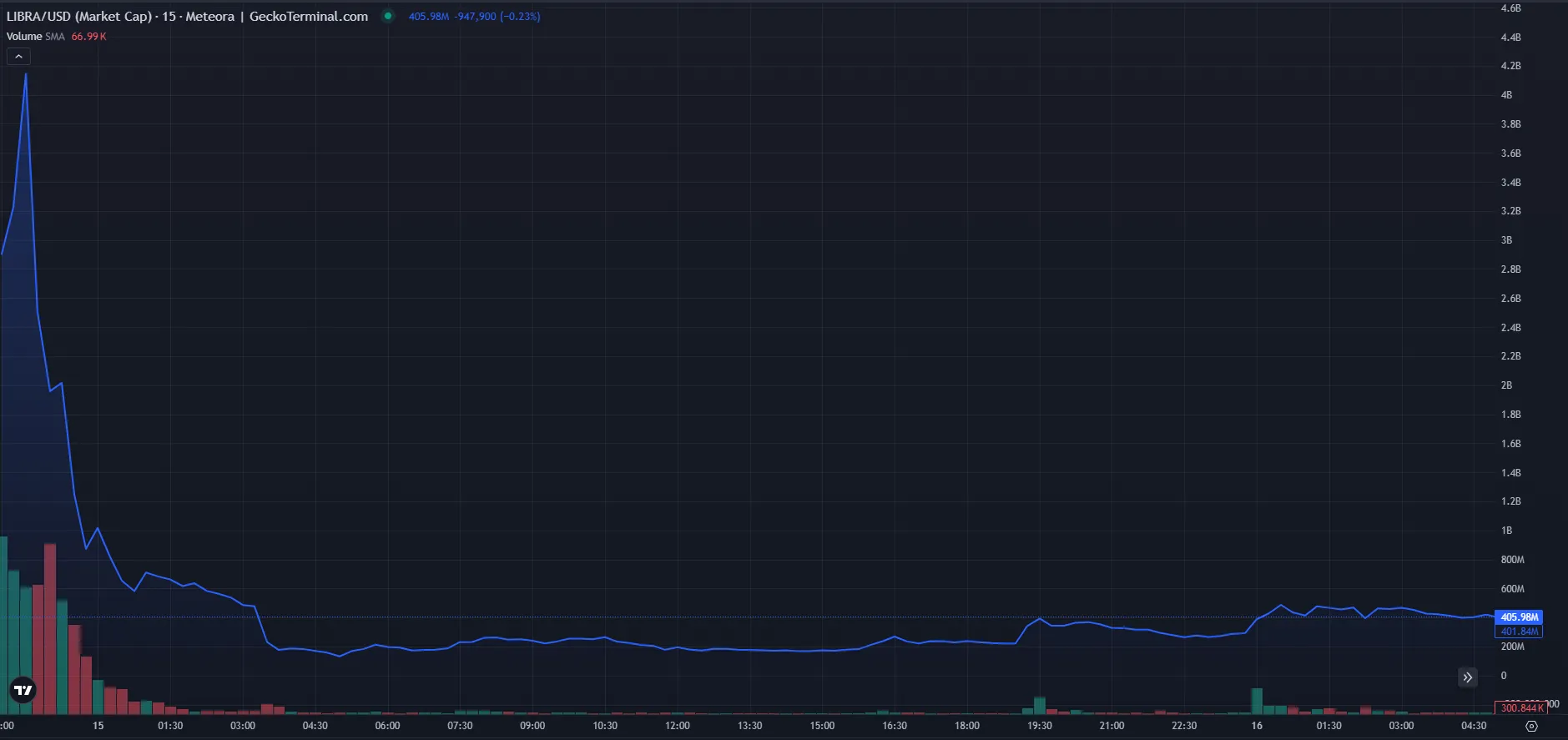Image resolution: width=1568 pixels, height=740 pixels.
Task: Click the date 16 marker on time axis
Action: click(x=1257, y=726)
